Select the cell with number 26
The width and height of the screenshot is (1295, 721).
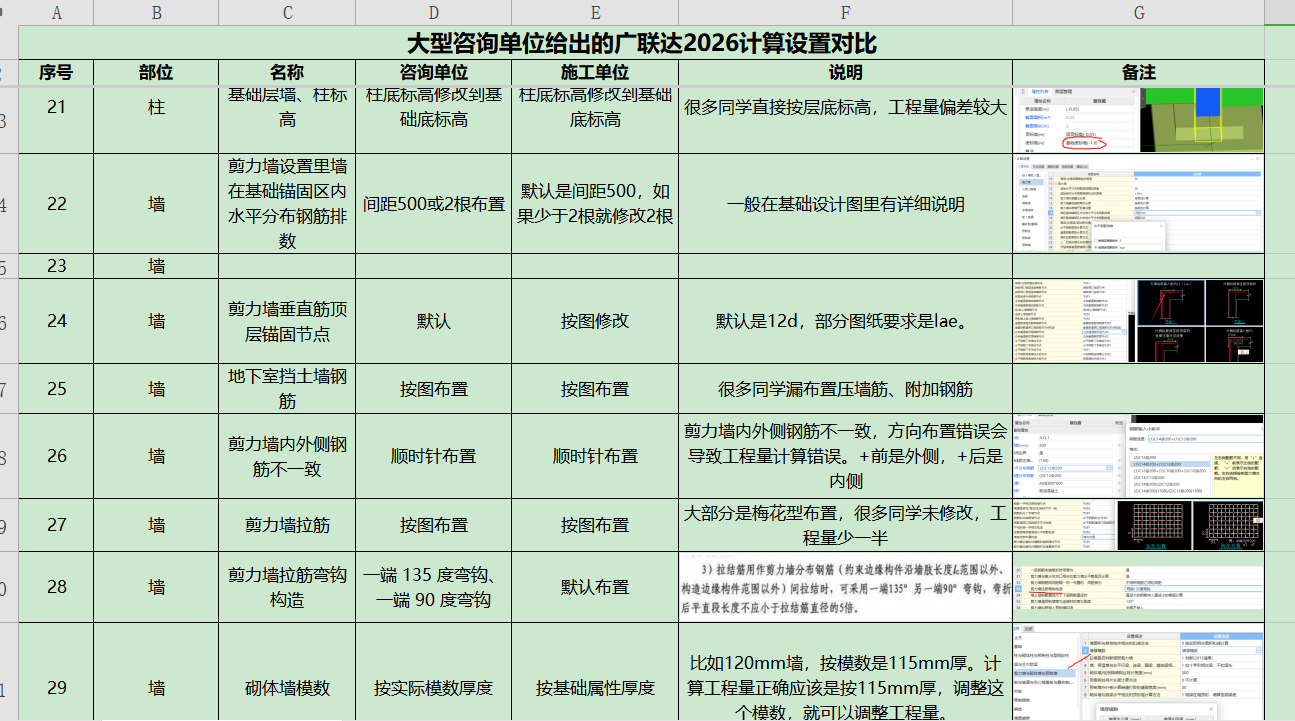(56, 456)
